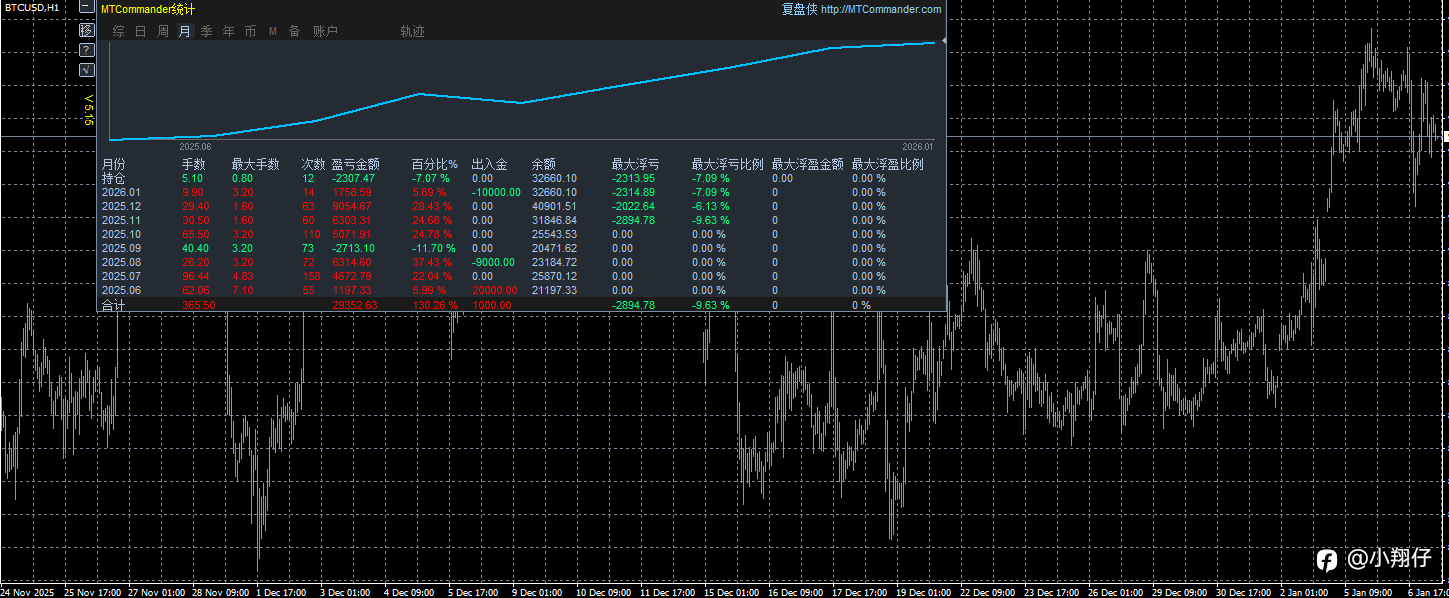Screen dimensions: 1449x598
Task: Open the 账户 account tab
Action: [325, 31]
